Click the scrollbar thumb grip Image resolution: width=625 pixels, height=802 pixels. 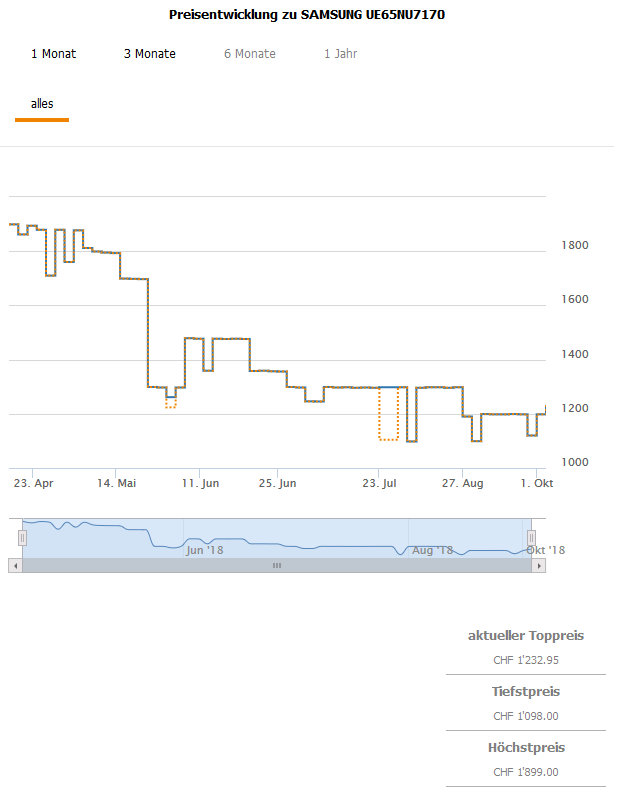[x=277, y=565]
